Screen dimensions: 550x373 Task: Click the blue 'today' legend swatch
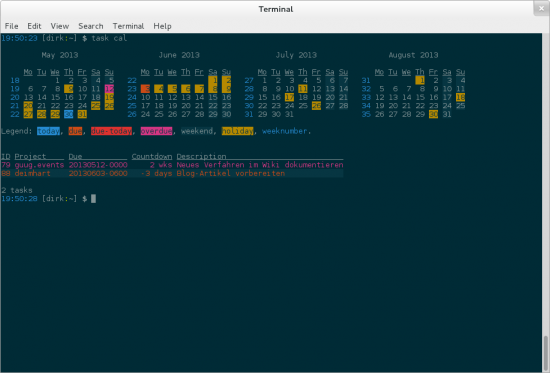[x=48, y=131]
